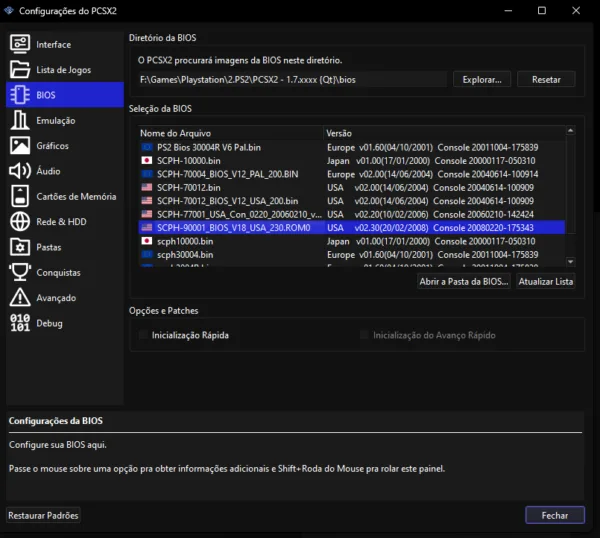Select the SCPH-10000.bin BIOS file
The image size is (600, 538).
tap(352, 160)
